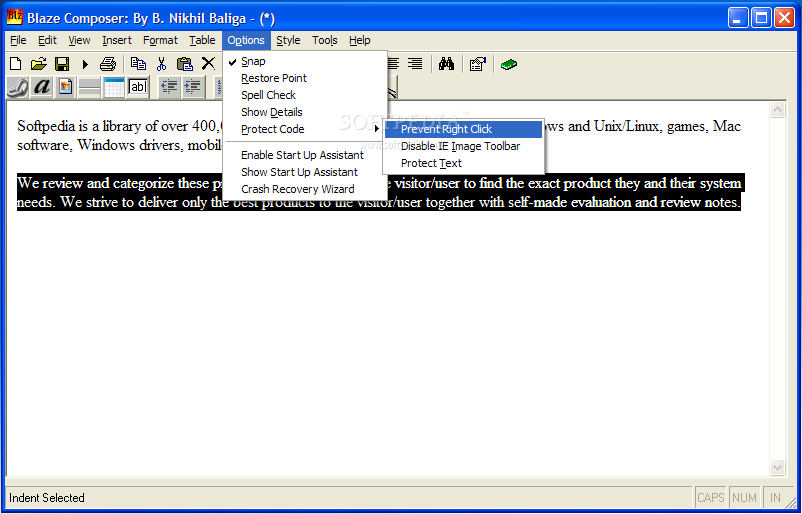Open help with the green book icon

click(x=509, y=64)
